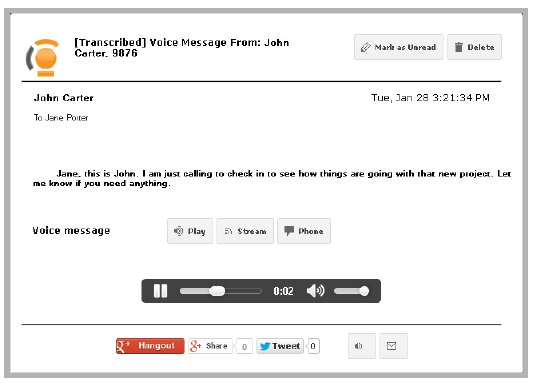The image size is (534, 385).
Task: Click the Tweet count bubble
Action: (314, 346)
